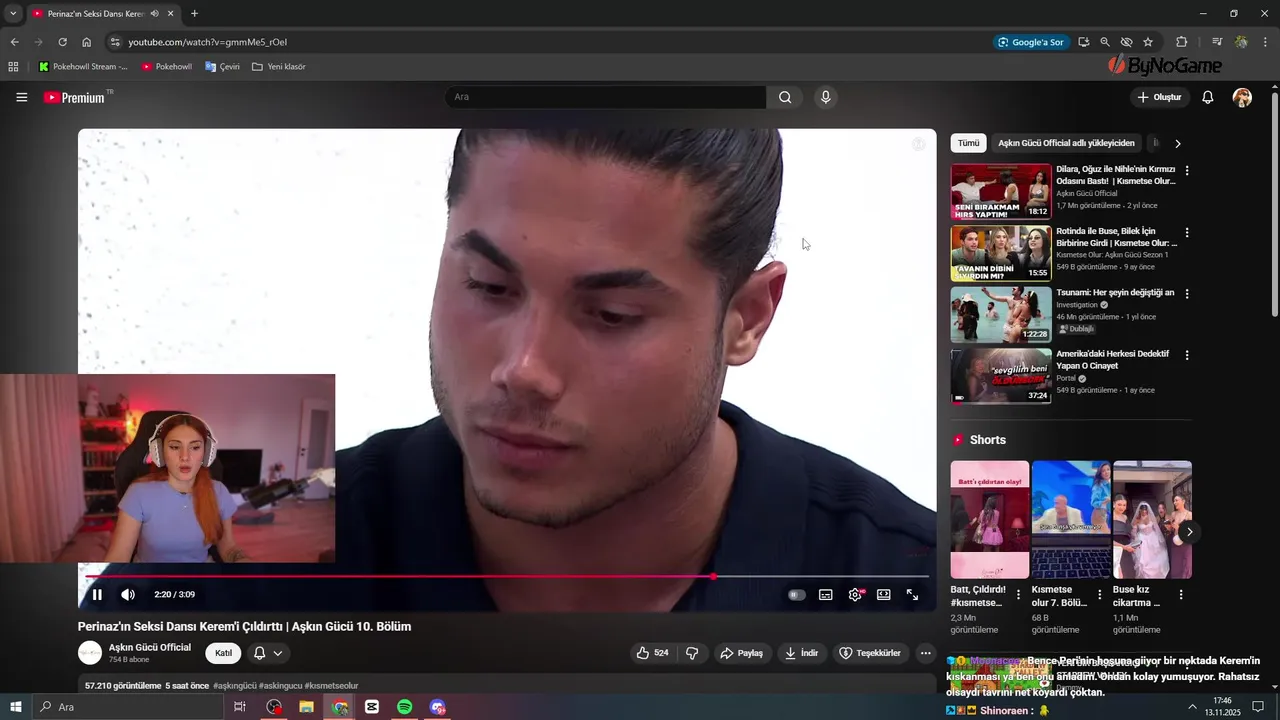Open the Batt, Çıldırdı short thumbnail

point(989,519)
